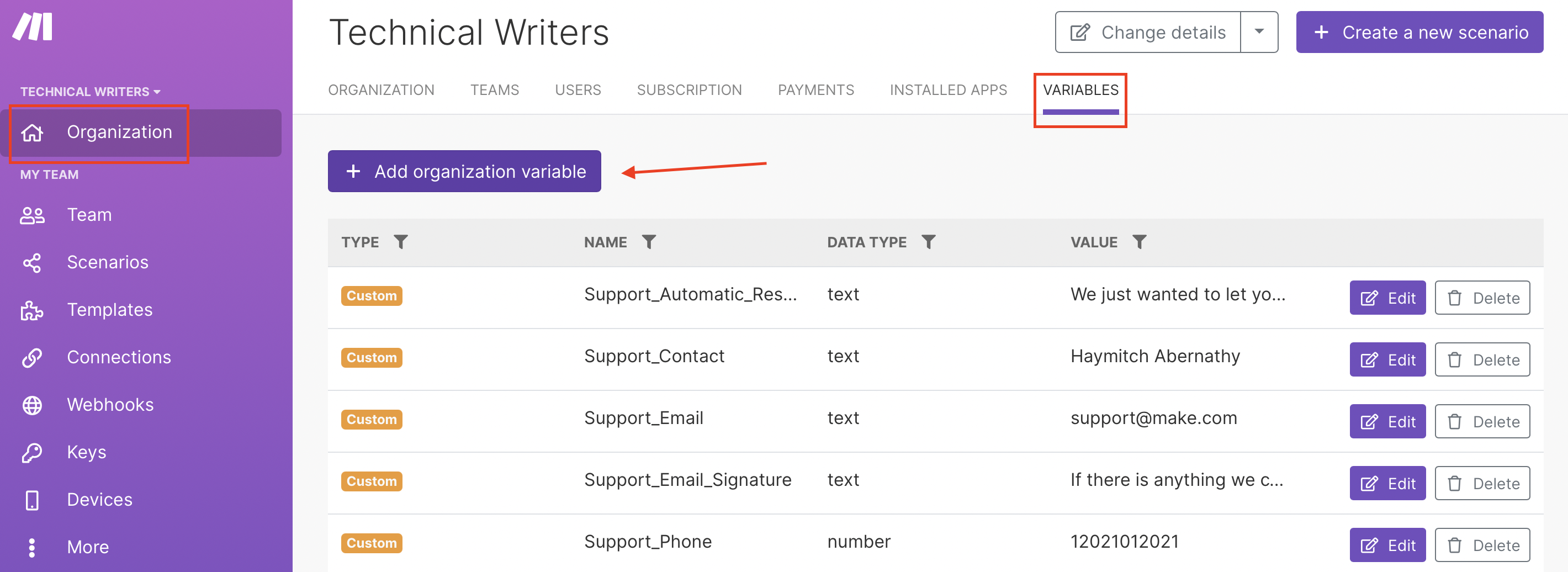Delete the Support_Email variable
This screenshot has width=1568, height=572.
[x=1482, y=422]
